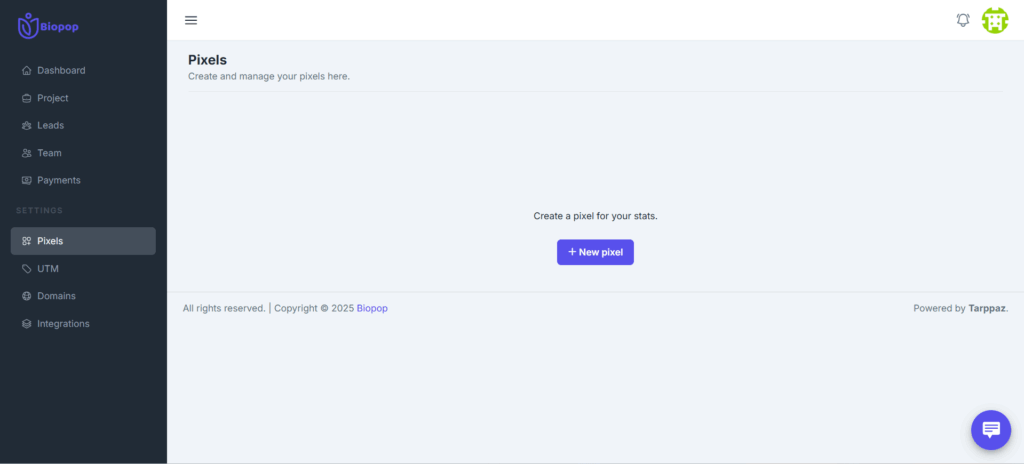
Task: Click the New pixel button
Action: coord(595,252)
